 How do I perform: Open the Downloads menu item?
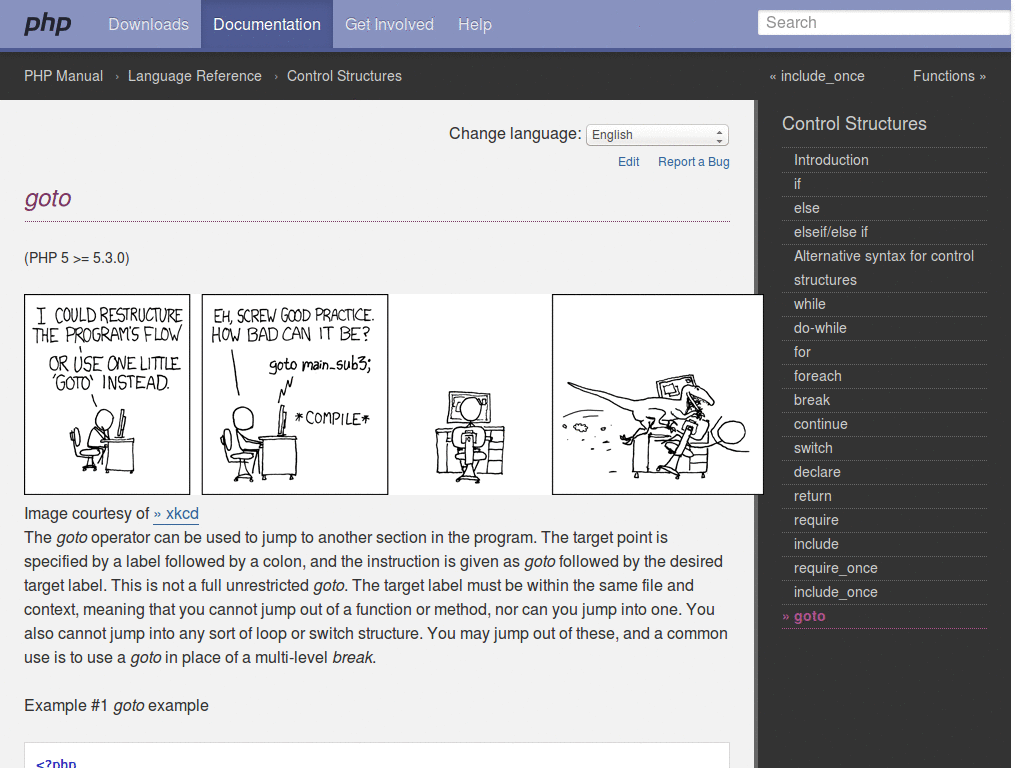[148, 24]
